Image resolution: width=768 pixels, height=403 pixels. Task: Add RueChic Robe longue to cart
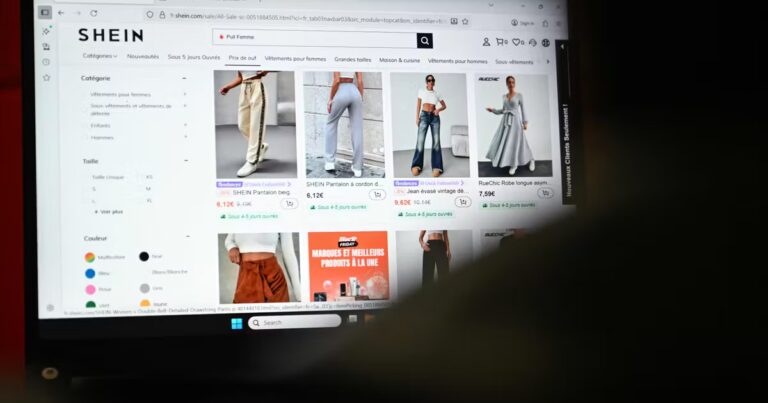click(x=545, y=193)
